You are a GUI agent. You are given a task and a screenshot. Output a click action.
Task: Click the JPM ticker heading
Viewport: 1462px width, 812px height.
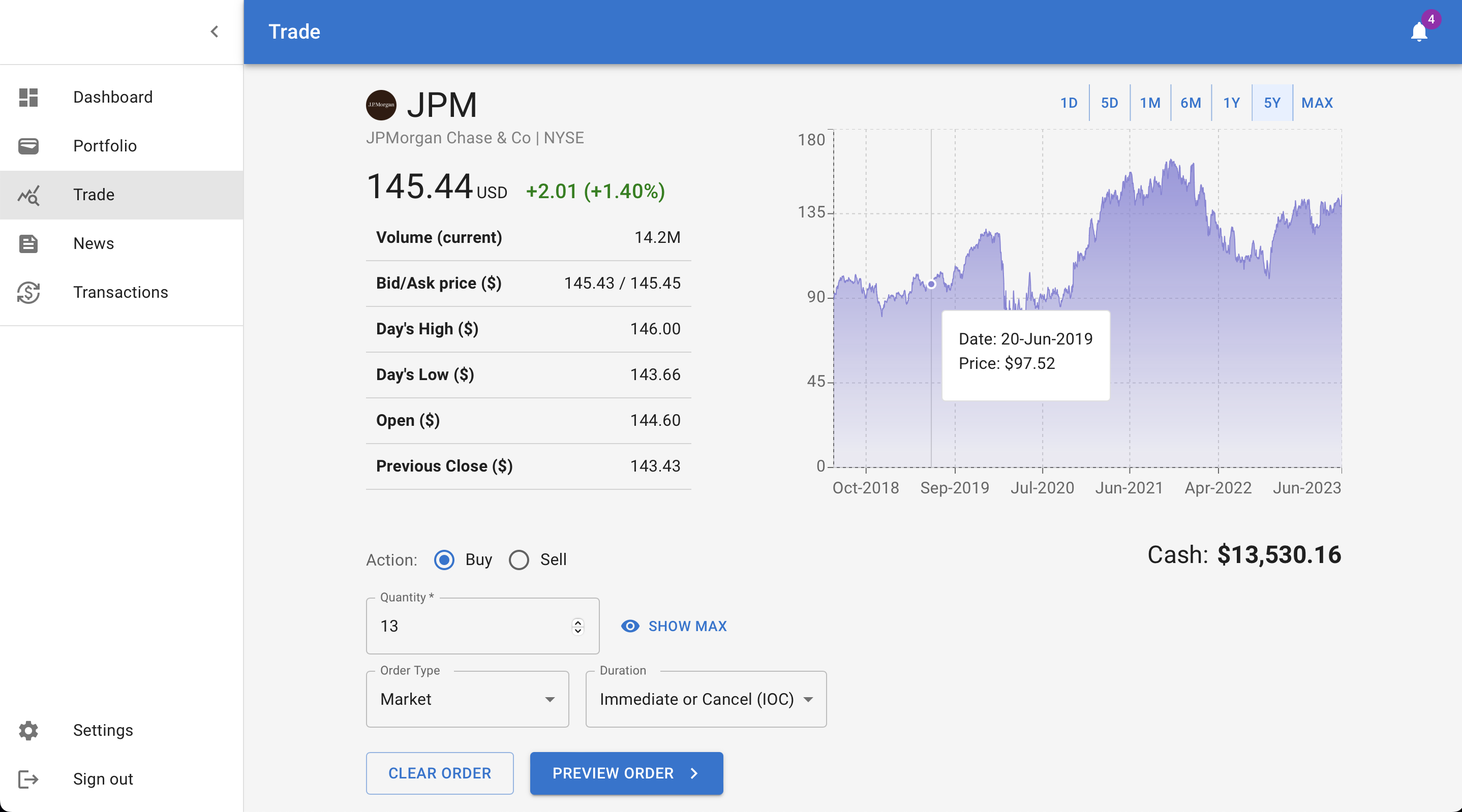(x=442, y=105)
